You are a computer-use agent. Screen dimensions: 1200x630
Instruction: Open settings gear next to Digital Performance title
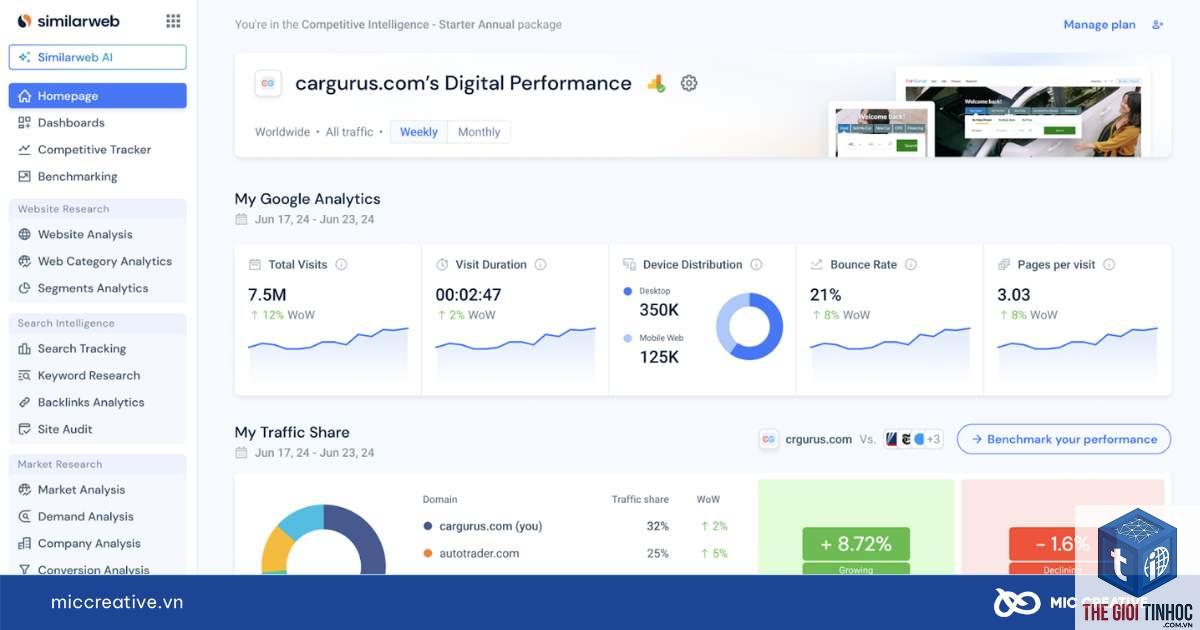point(689,83)
